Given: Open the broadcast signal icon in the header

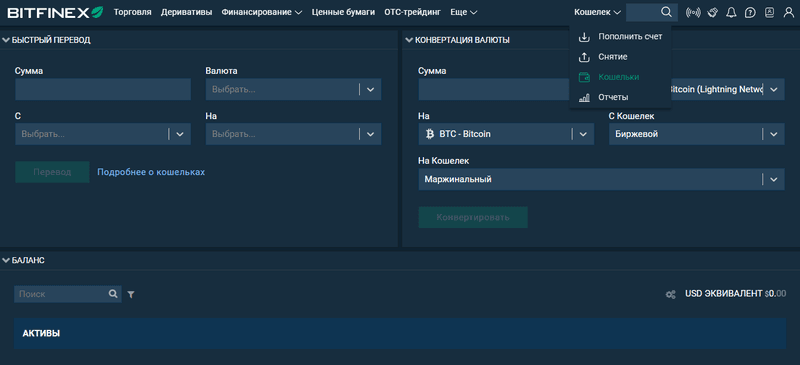Looking at the screenshot, I should click(x=693, y=13).
